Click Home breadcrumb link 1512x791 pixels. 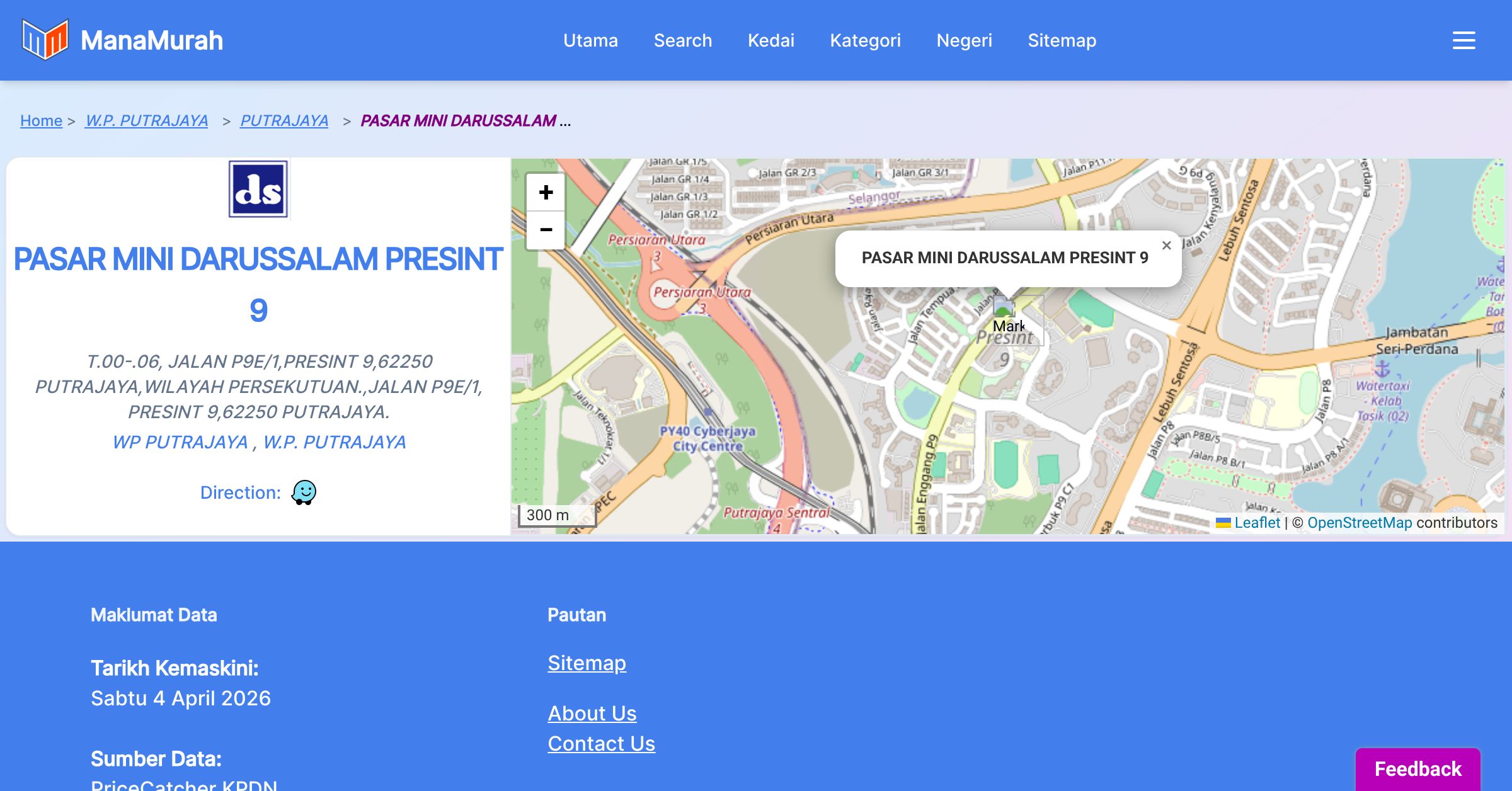tap(41, 120)
